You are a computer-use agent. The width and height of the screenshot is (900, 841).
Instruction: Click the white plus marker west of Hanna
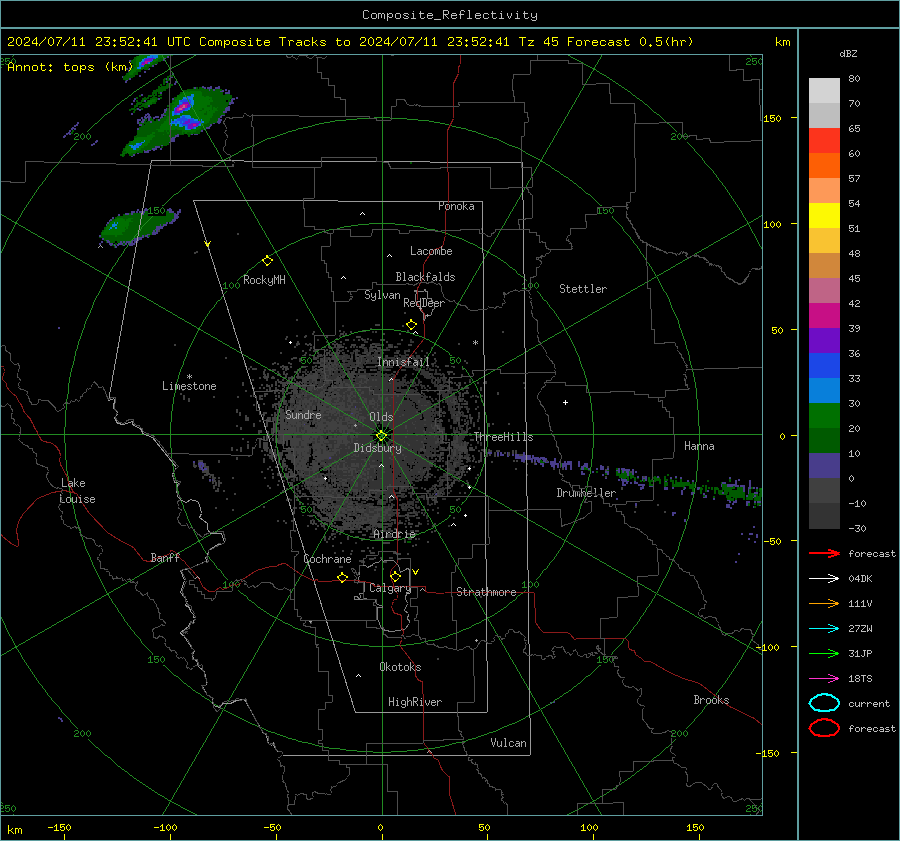pos(565,402)
